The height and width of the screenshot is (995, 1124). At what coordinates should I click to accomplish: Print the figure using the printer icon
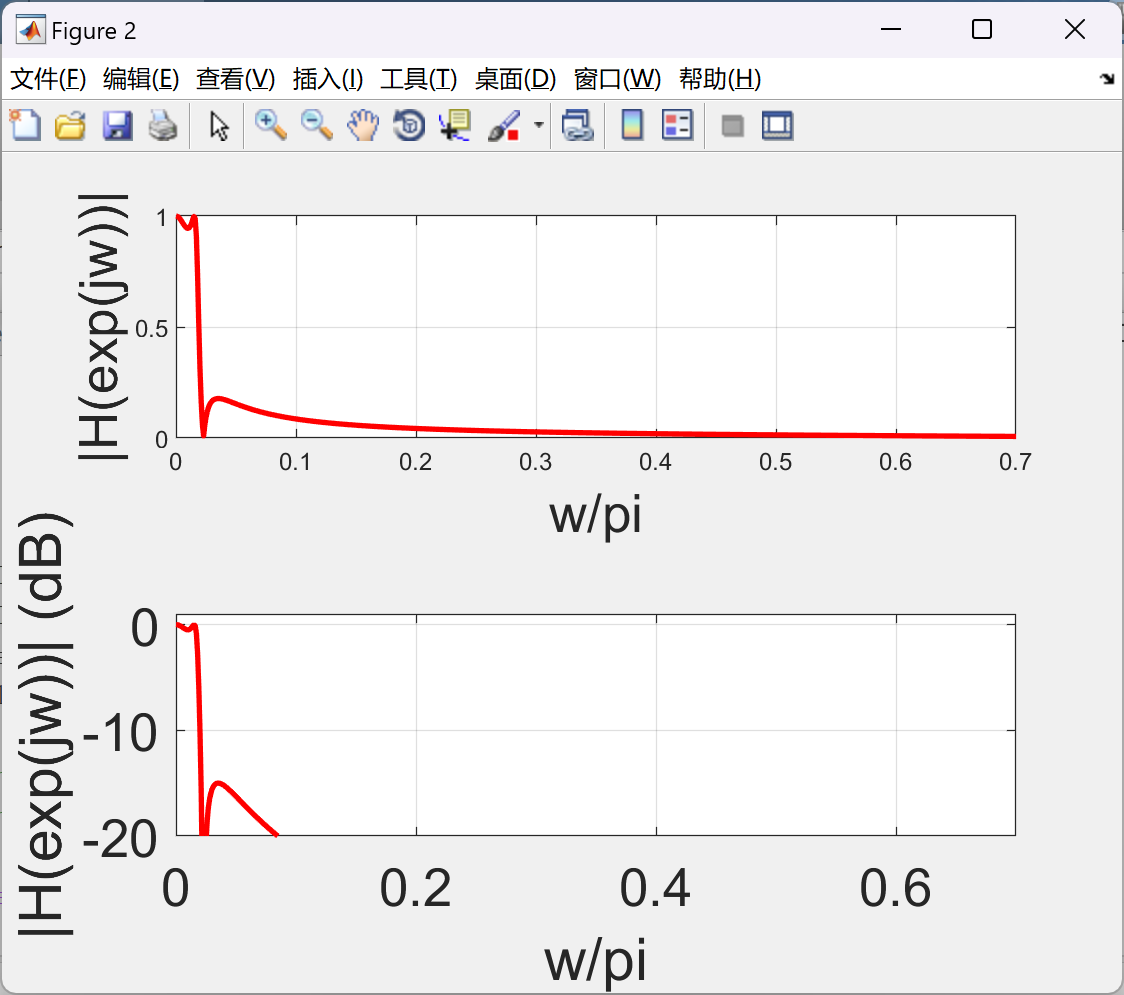tap(163, 125)
